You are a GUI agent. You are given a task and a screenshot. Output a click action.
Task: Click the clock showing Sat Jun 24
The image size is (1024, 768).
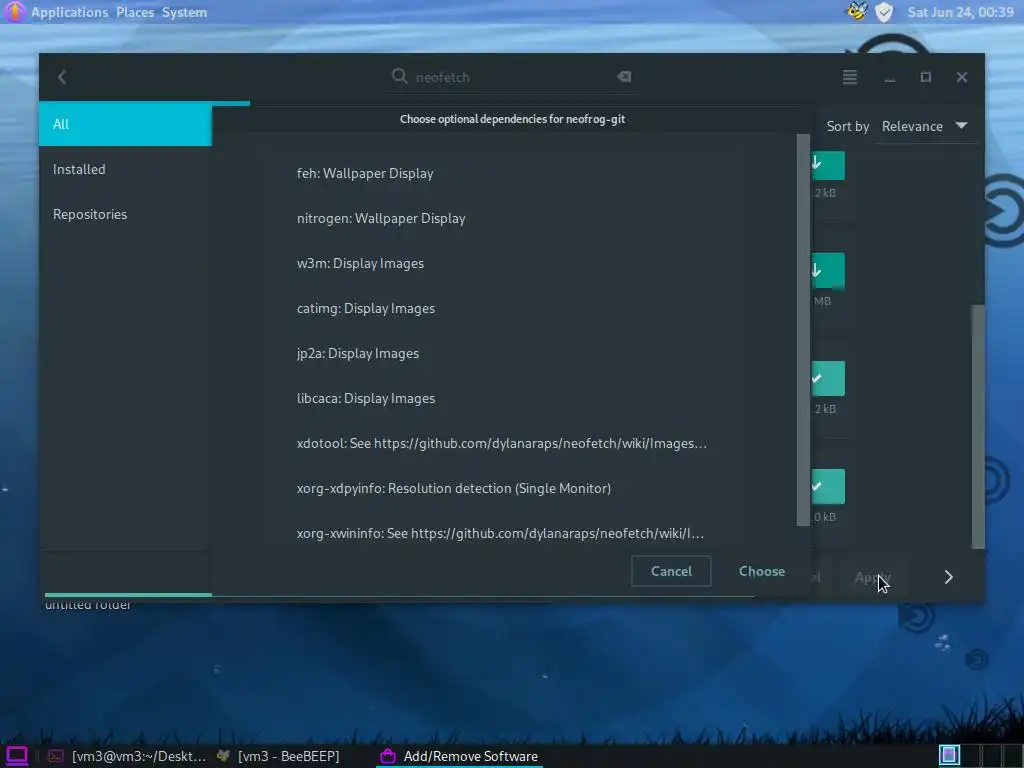[960, 12]
